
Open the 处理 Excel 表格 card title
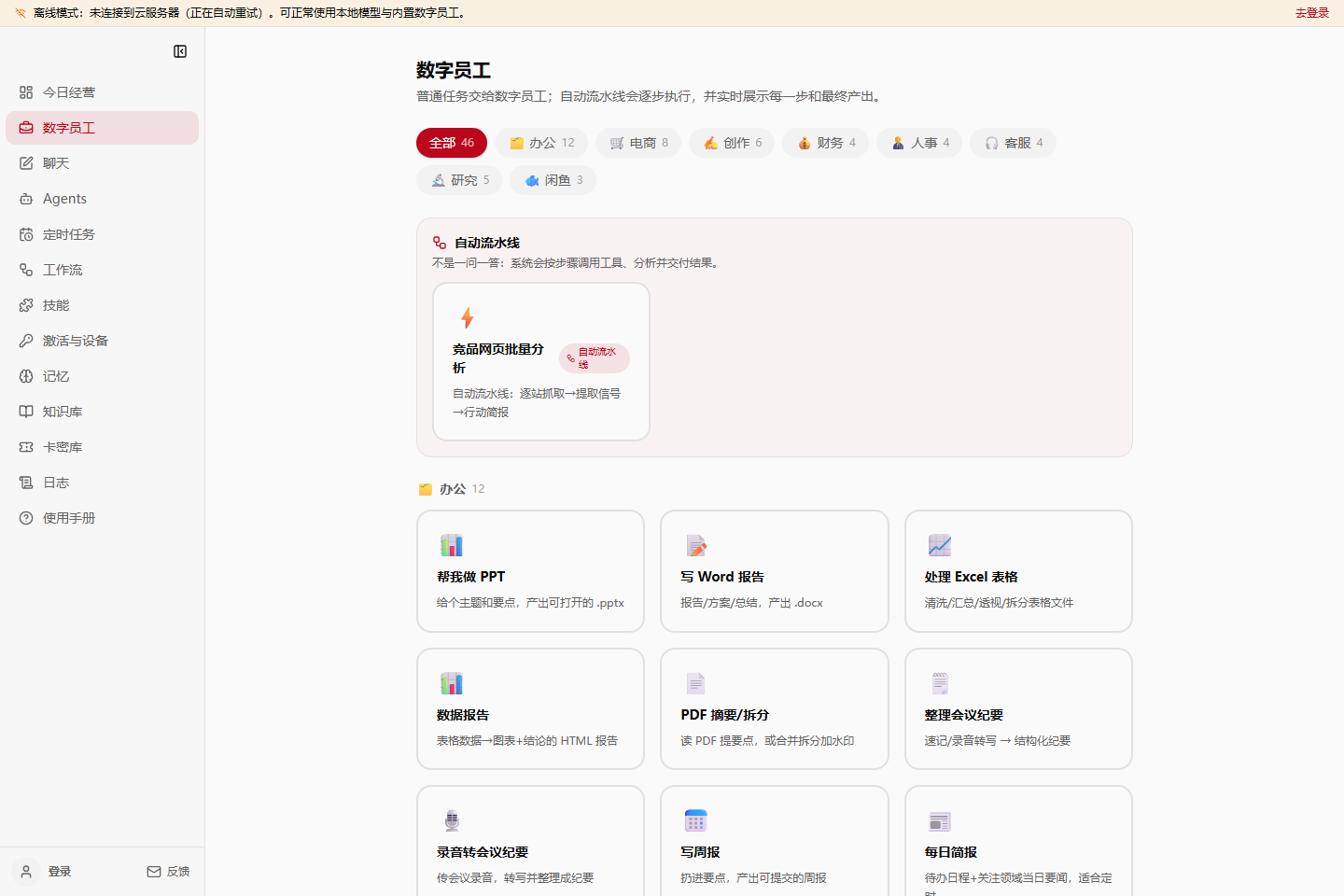971,577
